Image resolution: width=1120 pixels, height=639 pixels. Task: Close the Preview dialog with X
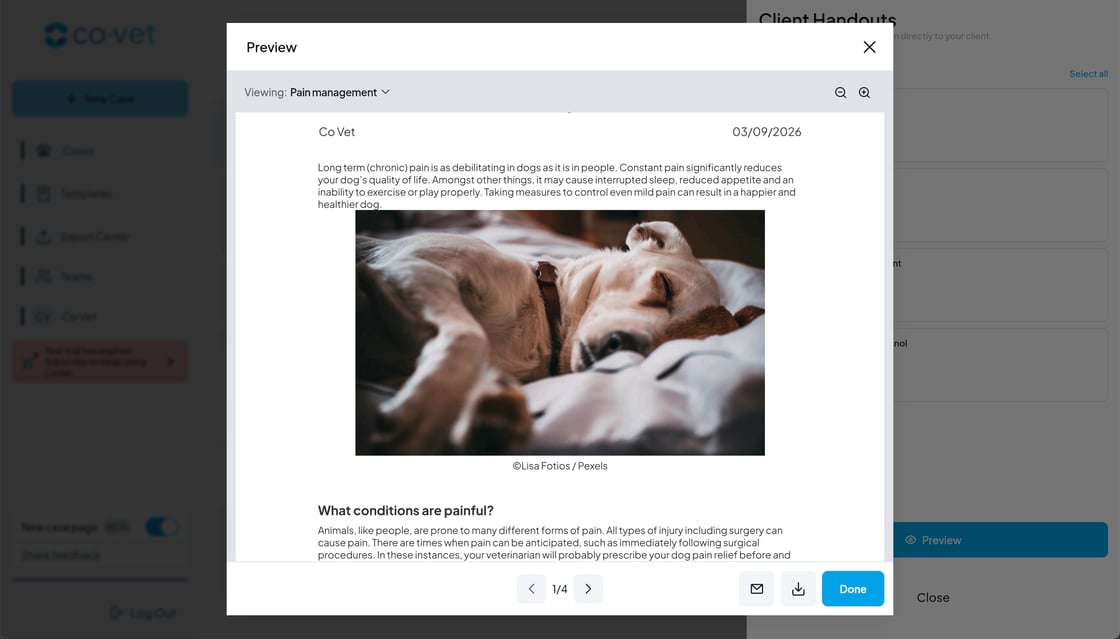(x=869, y=47)
